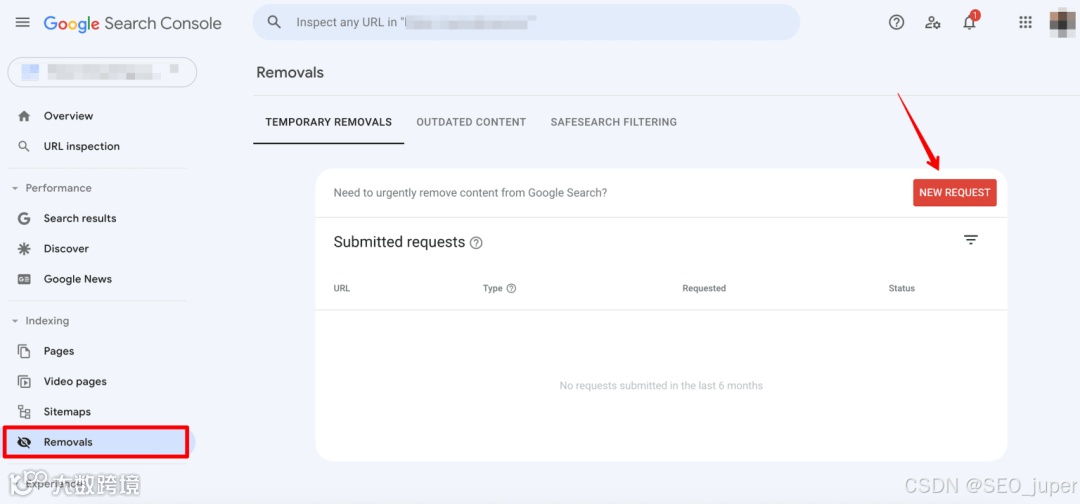Collapse the Performance section
1080x504 pixels.
click(x=16, y=188)
